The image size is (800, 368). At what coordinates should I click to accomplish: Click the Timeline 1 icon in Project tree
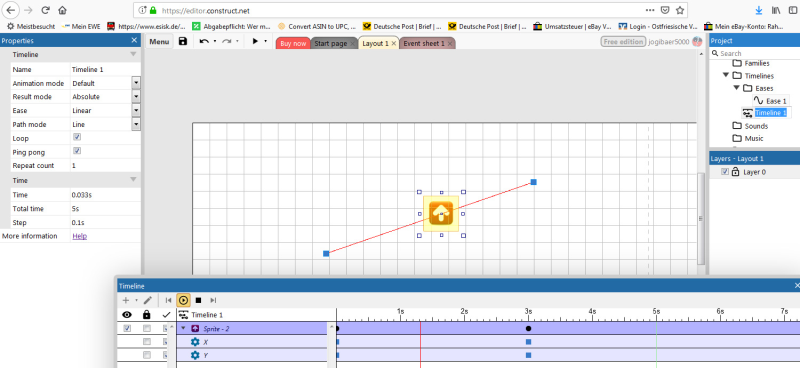[748, 113]
